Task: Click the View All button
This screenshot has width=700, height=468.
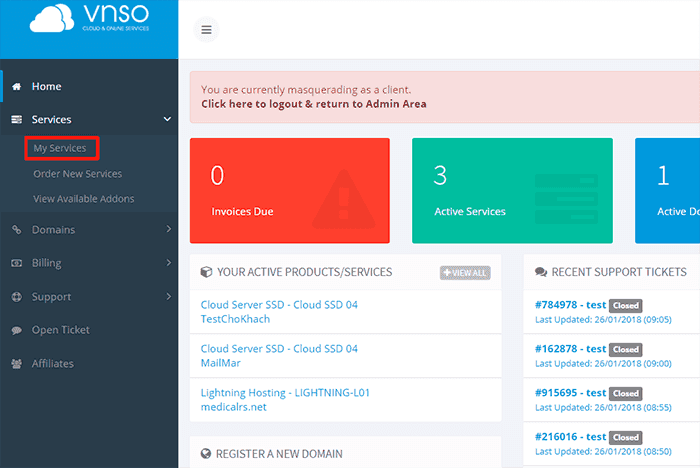Action: (x=465, y=273)
